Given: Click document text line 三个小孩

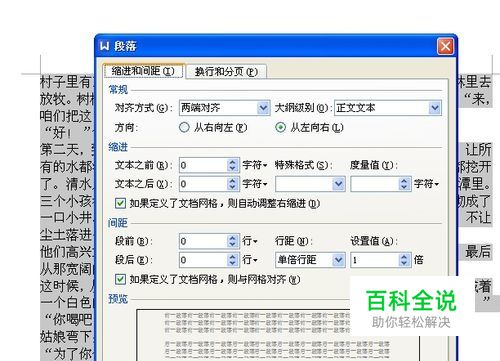Looking at the screenshot, I should [x=66, y=201].
